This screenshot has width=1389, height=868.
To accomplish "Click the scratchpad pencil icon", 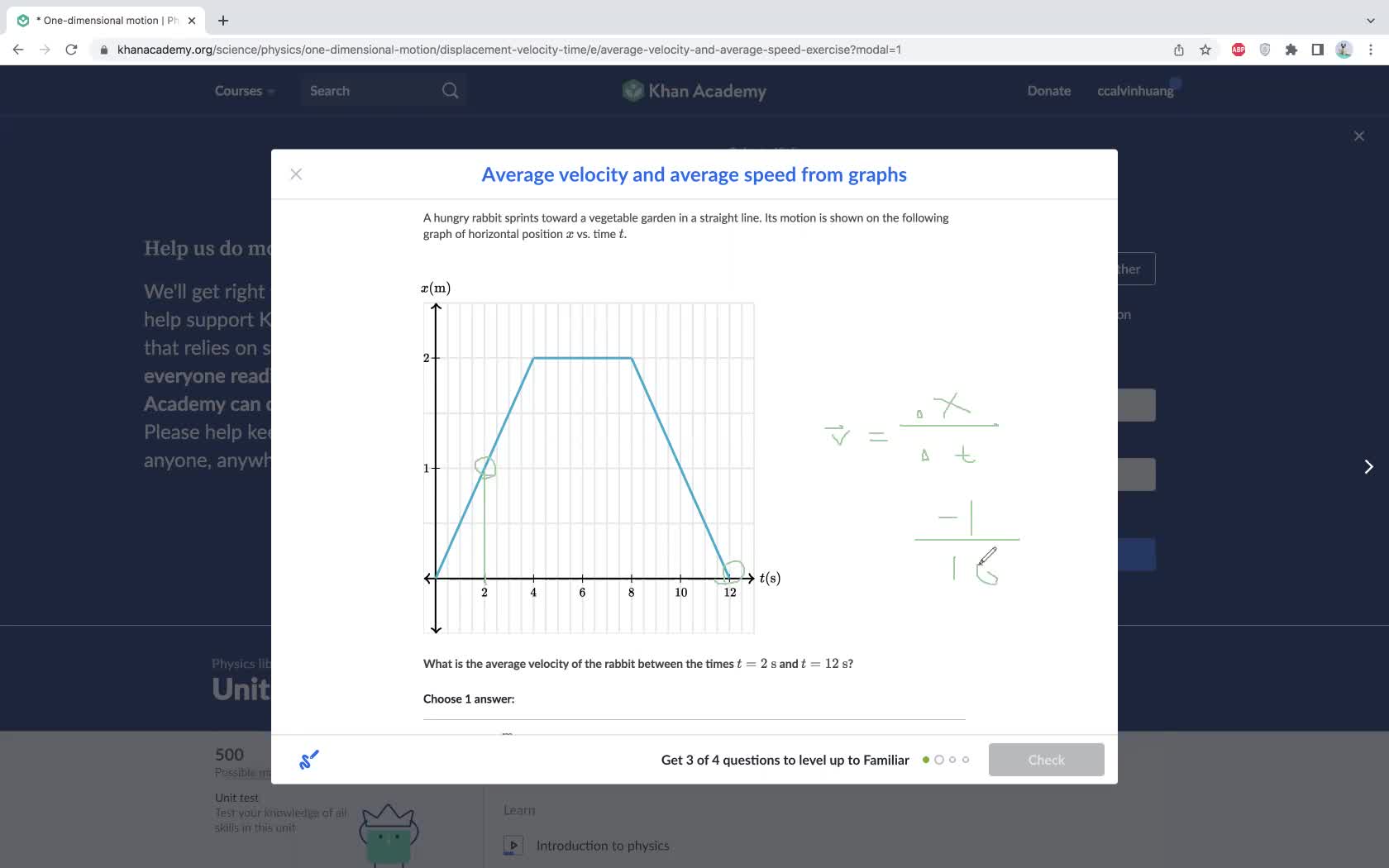I will tap(309, 760).
